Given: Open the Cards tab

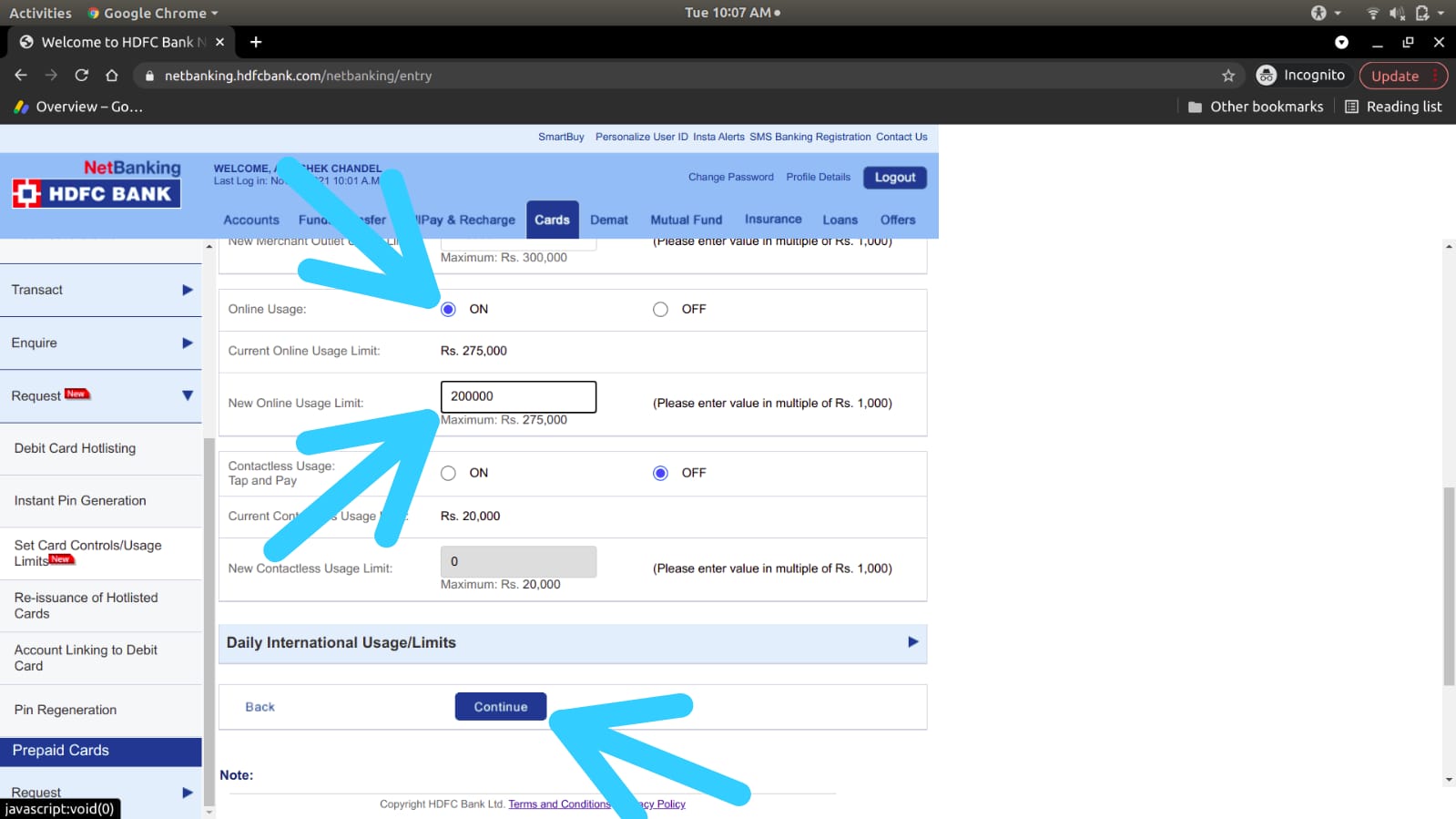Looking at the screenshot, I should click(552, 220).
